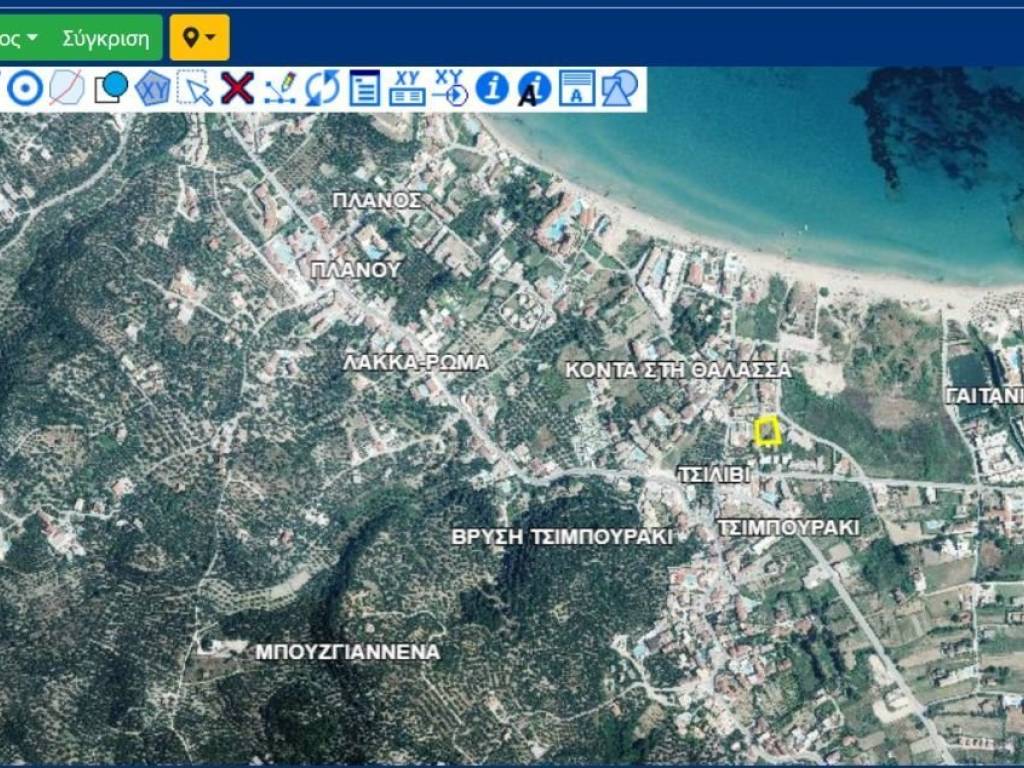Select the XY polygon coordinates tool
Image resolution: width=1024 pixels, height=768 pixels.
[153, 89]
